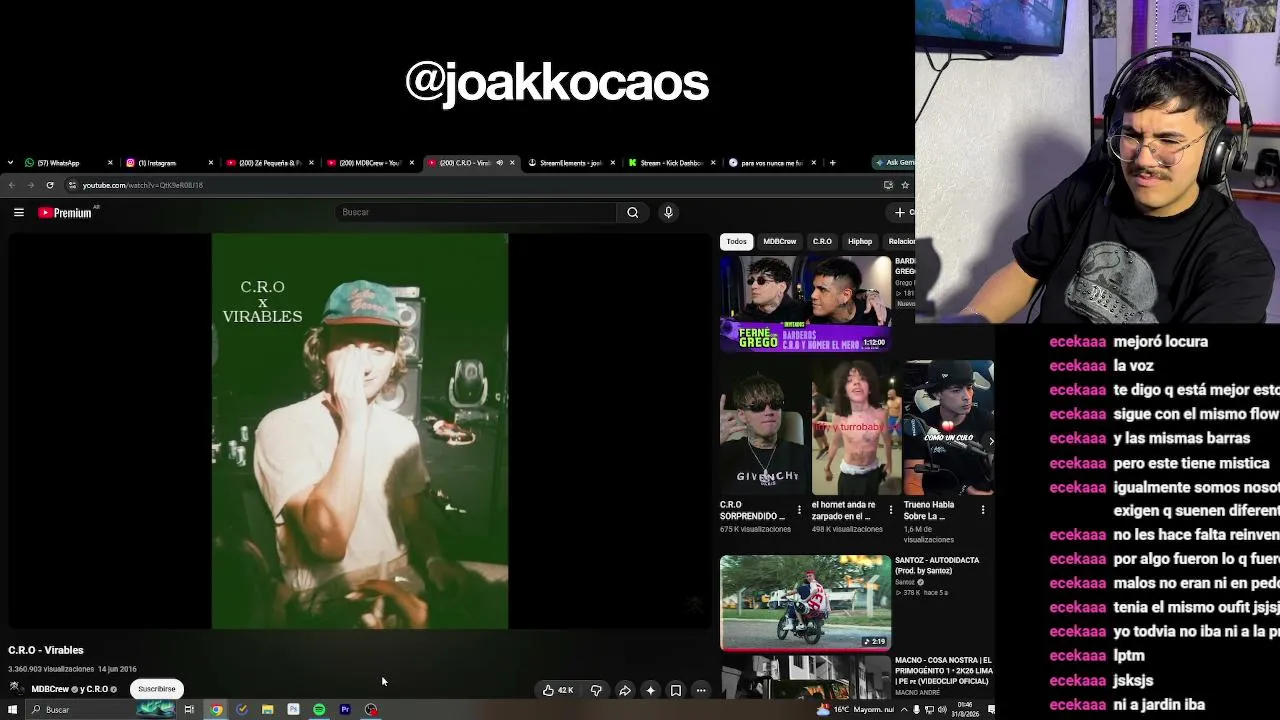Open the MDBCrew channel avatar
The height and width of the screenshot is (720, 1280).
click(x=16, y=689)
